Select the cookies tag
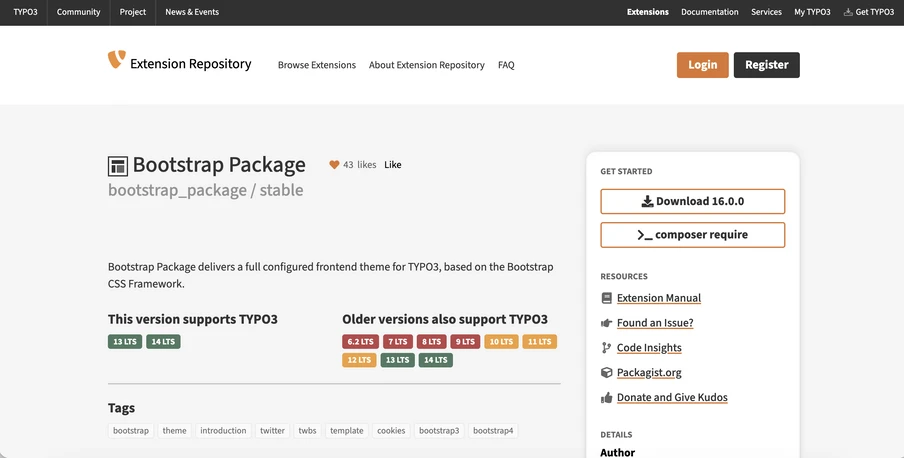This screenshot has height=458, width=904. [391, 431]
